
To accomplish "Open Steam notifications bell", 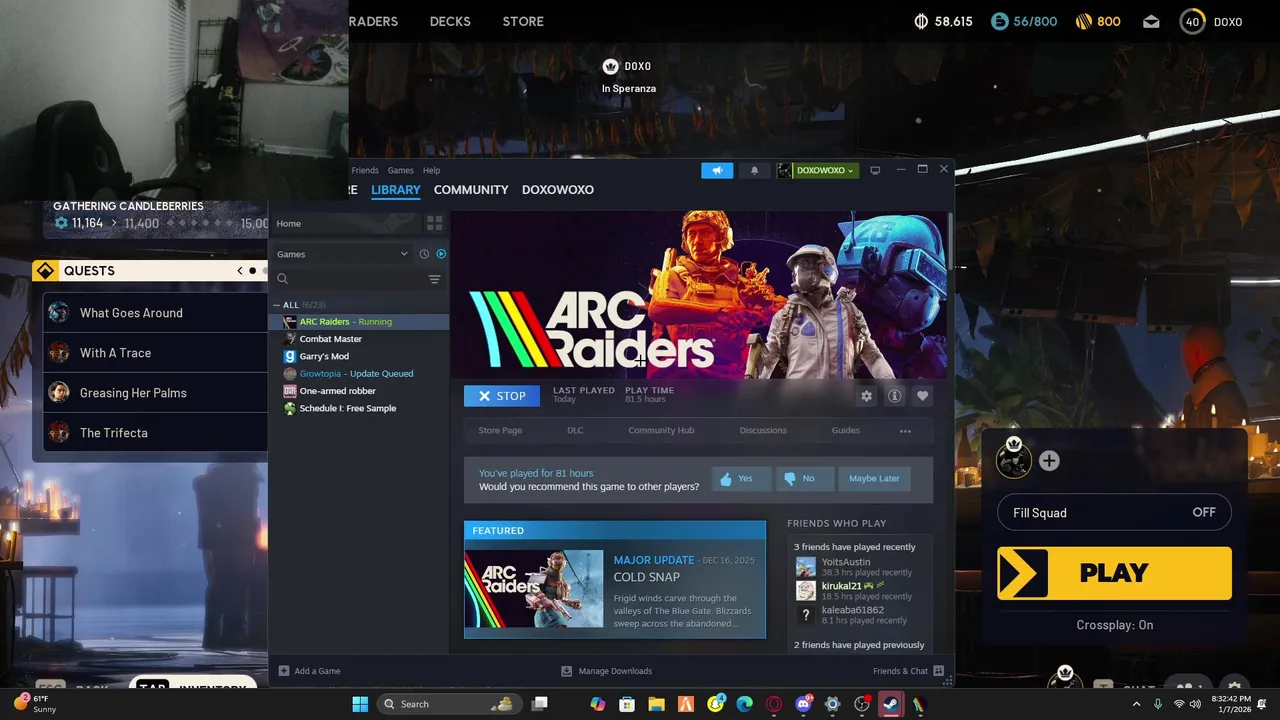I will tap(754, 170).
